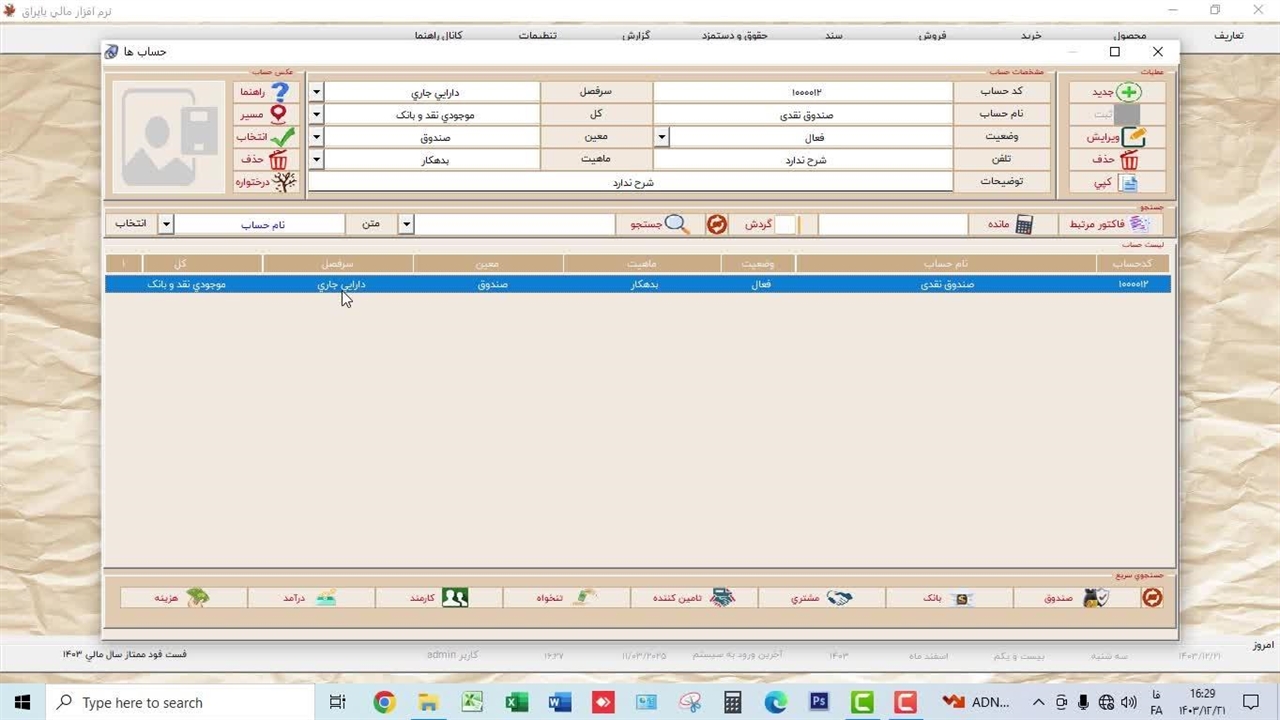Expand the سرفصل dropdown showing دارايي جاري
Screen dimensions: 1280x720
pos(316,92)
